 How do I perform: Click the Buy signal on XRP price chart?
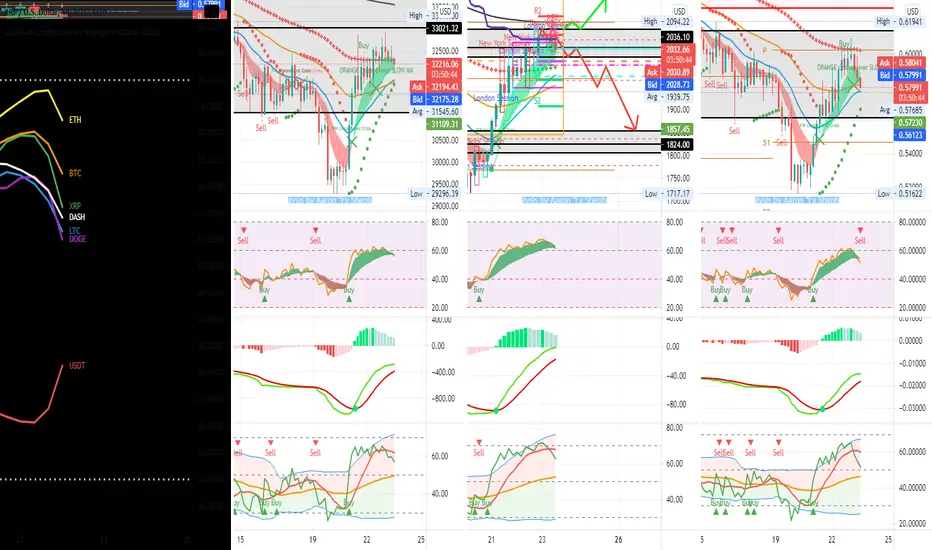[x=844, y=44]
